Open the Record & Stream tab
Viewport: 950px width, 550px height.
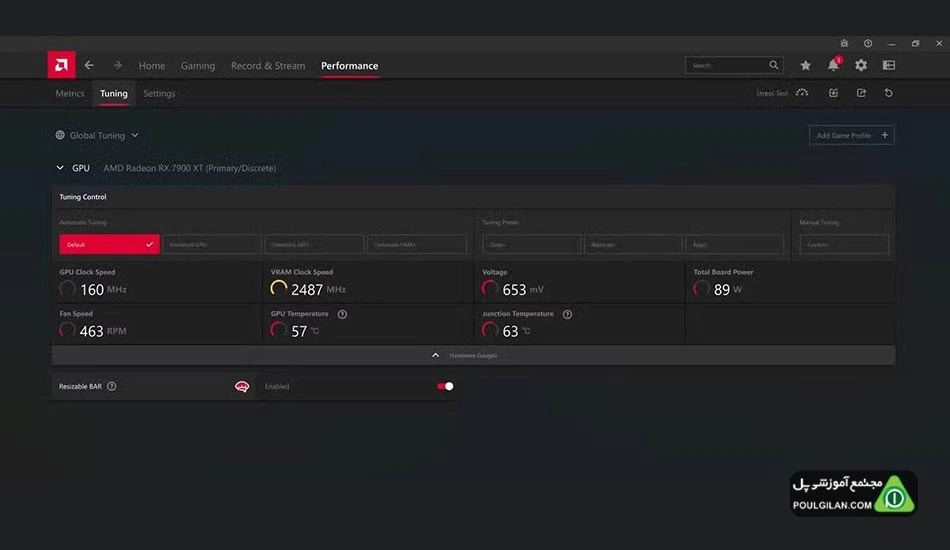268,65
